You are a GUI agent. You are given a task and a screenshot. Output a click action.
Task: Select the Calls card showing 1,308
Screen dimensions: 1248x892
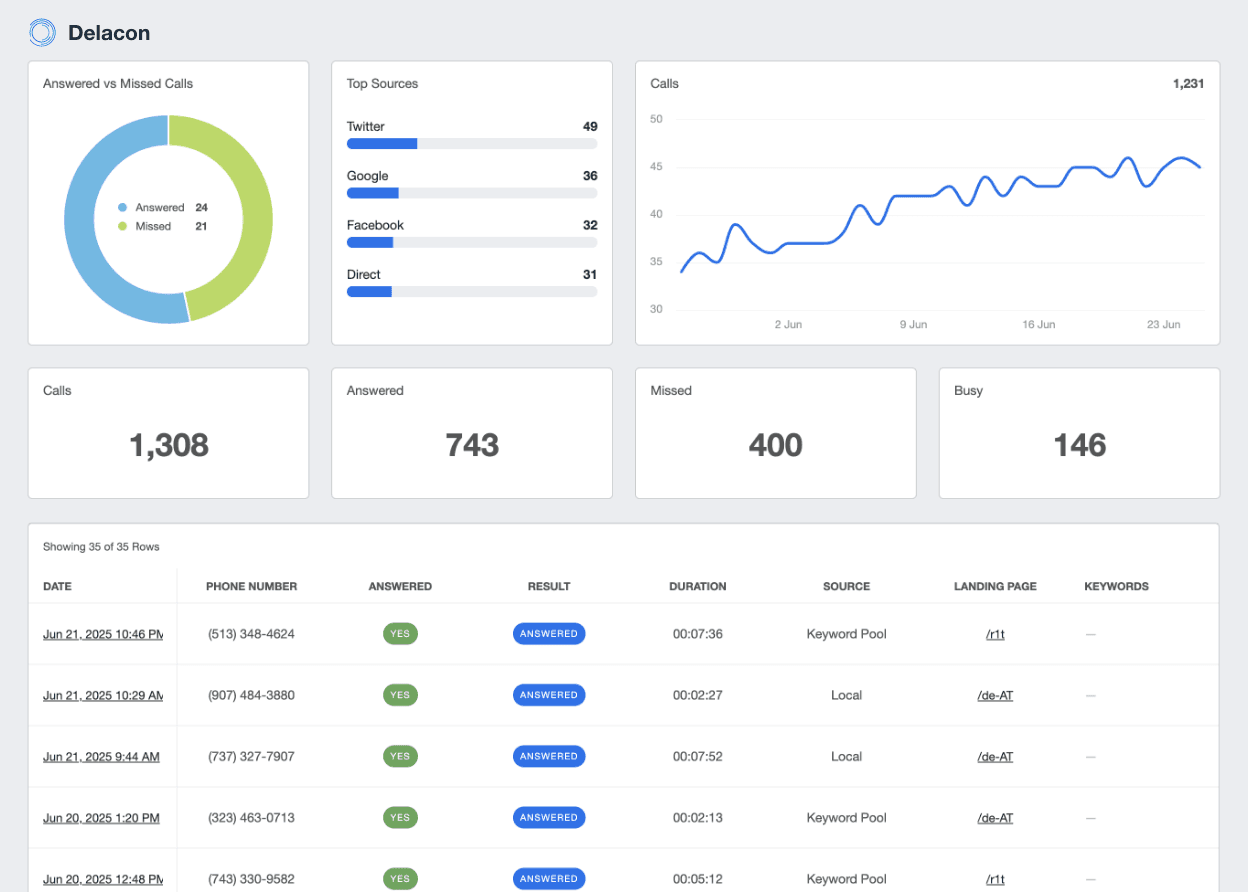(x=168, y=432)
